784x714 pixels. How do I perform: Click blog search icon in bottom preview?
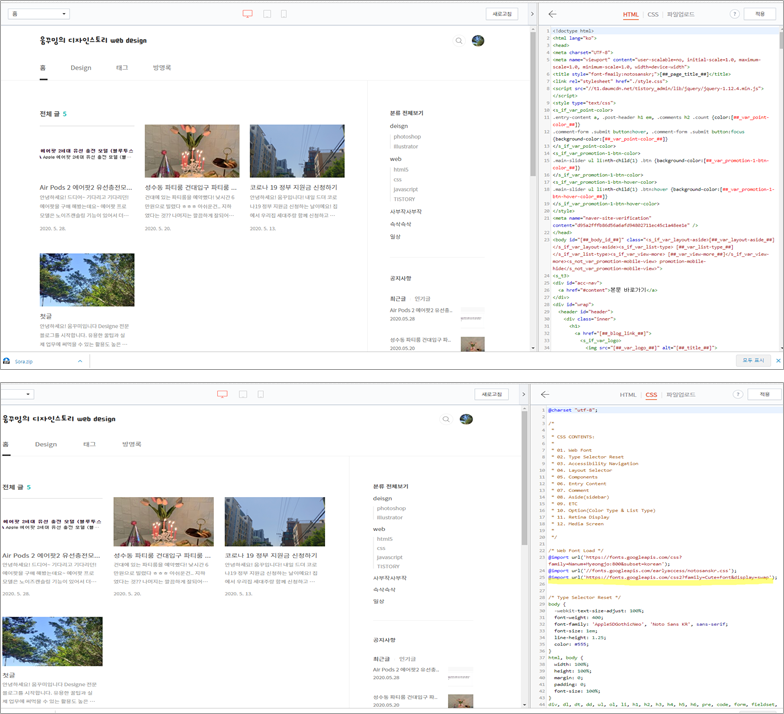446,420
